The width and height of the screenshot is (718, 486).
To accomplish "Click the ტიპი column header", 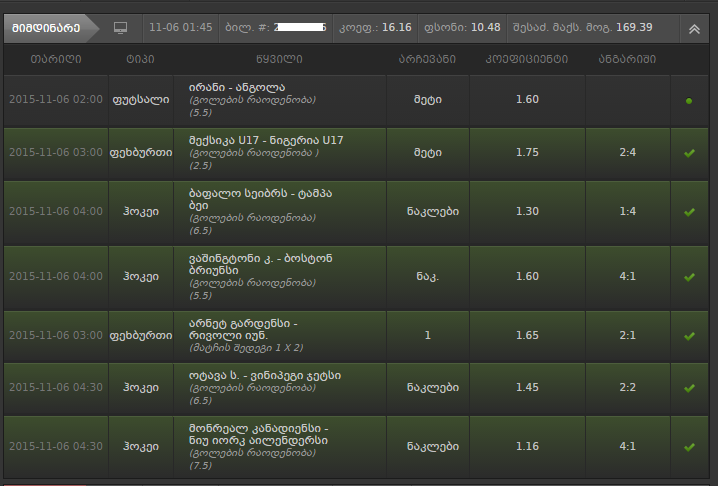I will tap(141, 59).
